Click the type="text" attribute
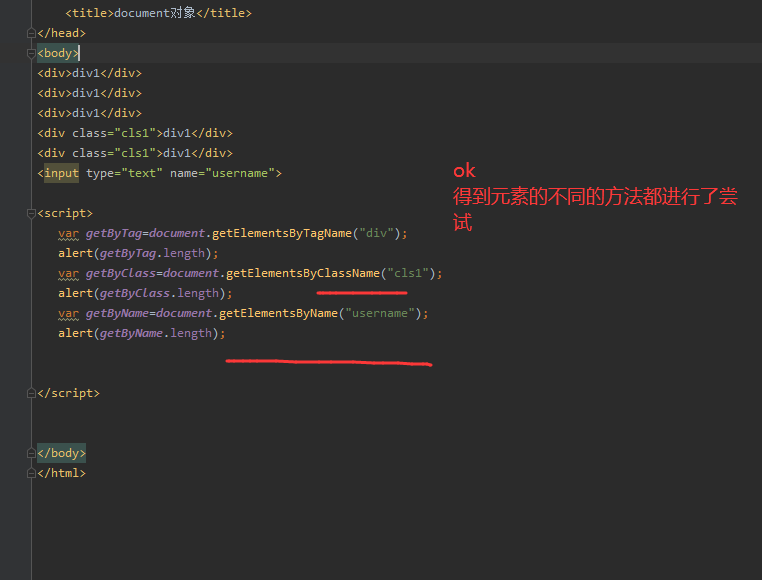The height and width of the screenshot is (580, 762). point(124,173)
